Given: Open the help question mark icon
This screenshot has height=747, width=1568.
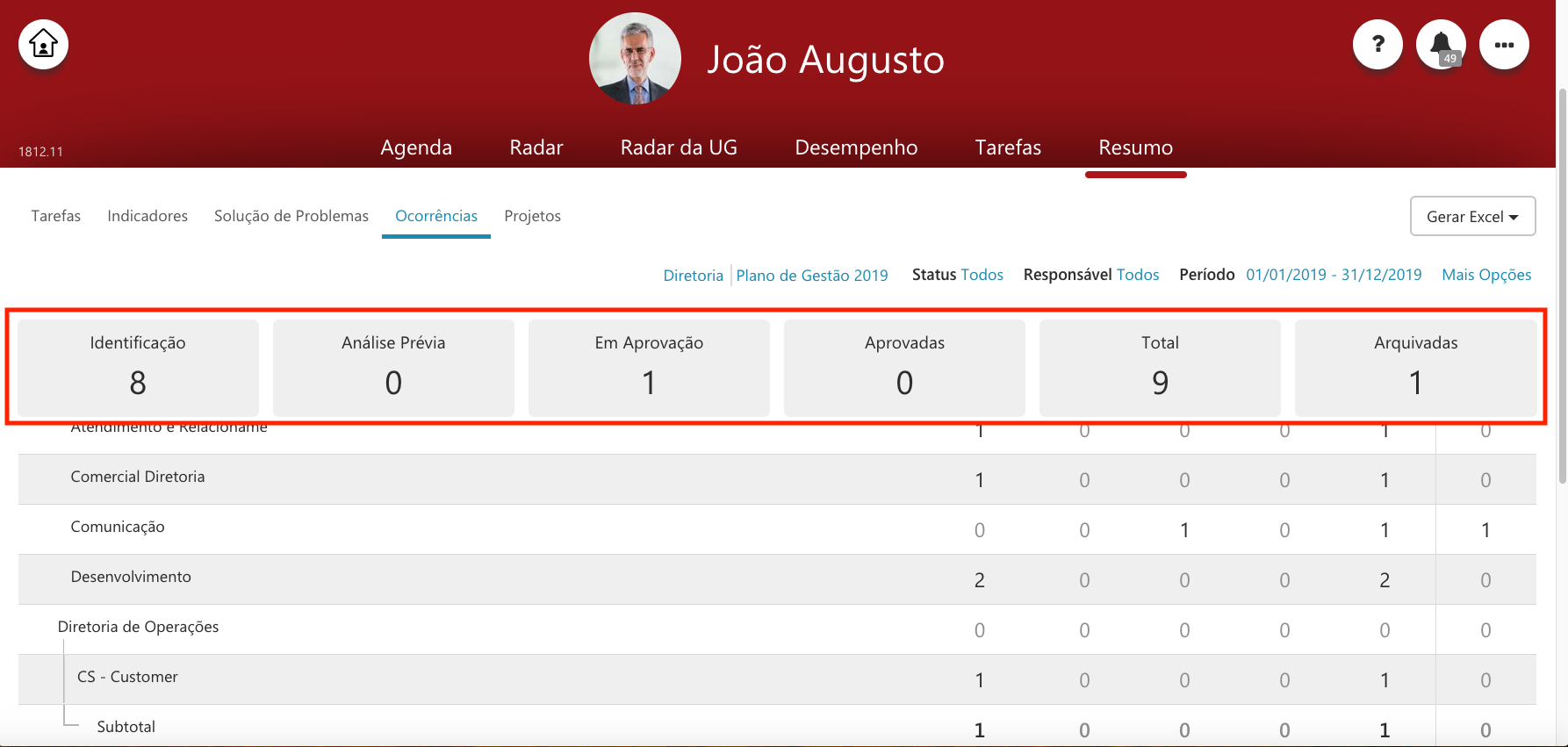Looking at the screenshot, I should pyautogui.click(x=1377, y=44).
